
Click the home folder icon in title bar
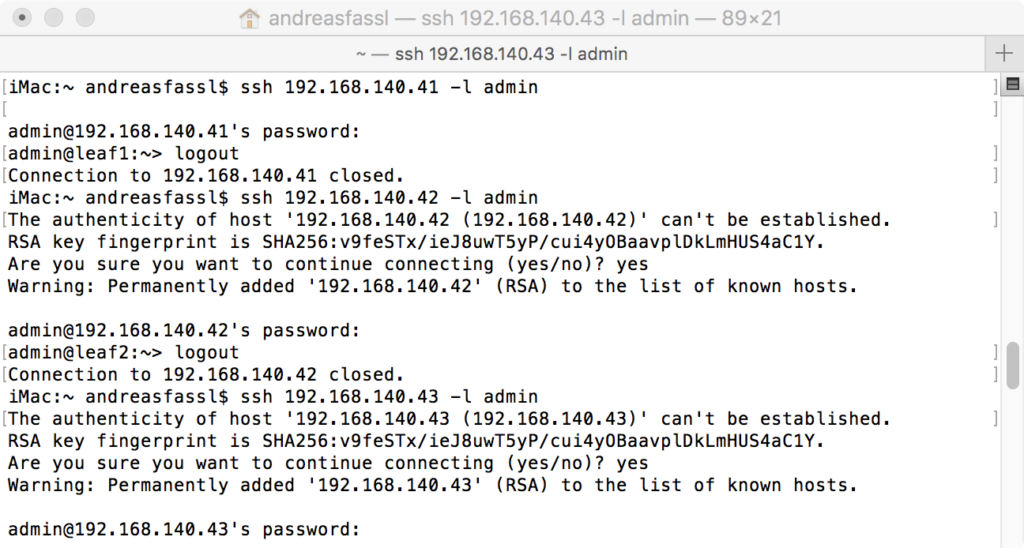coord(249,18)
